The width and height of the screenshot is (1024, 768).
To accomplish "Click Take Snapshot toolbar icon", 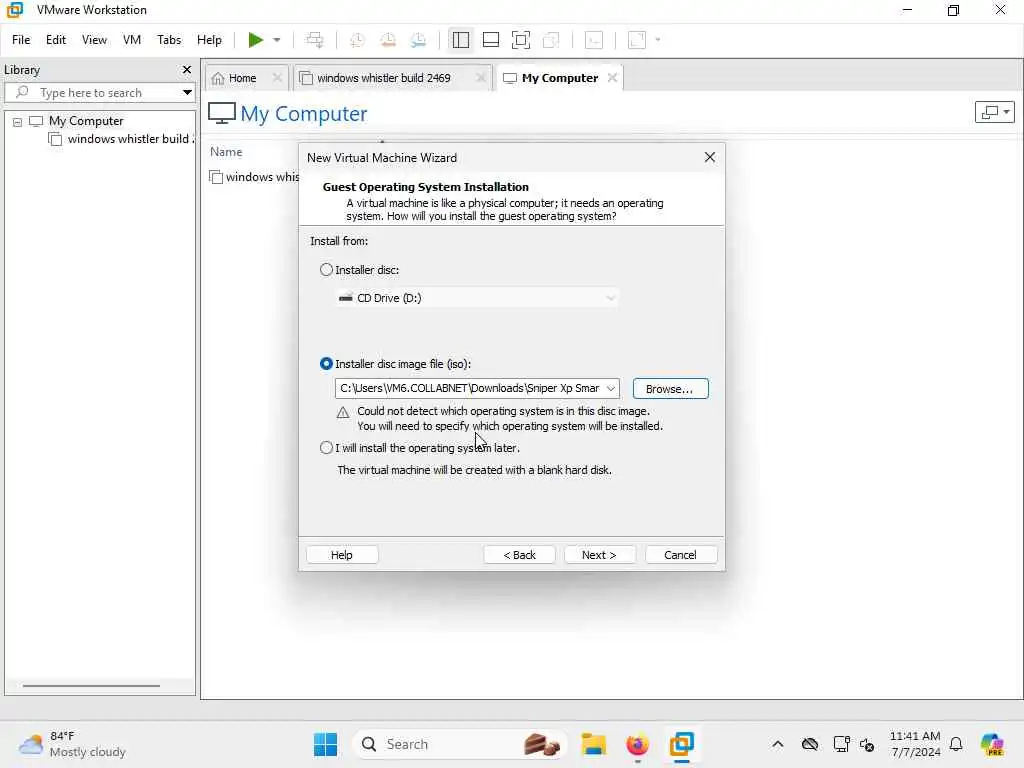I will pos(357,40).
